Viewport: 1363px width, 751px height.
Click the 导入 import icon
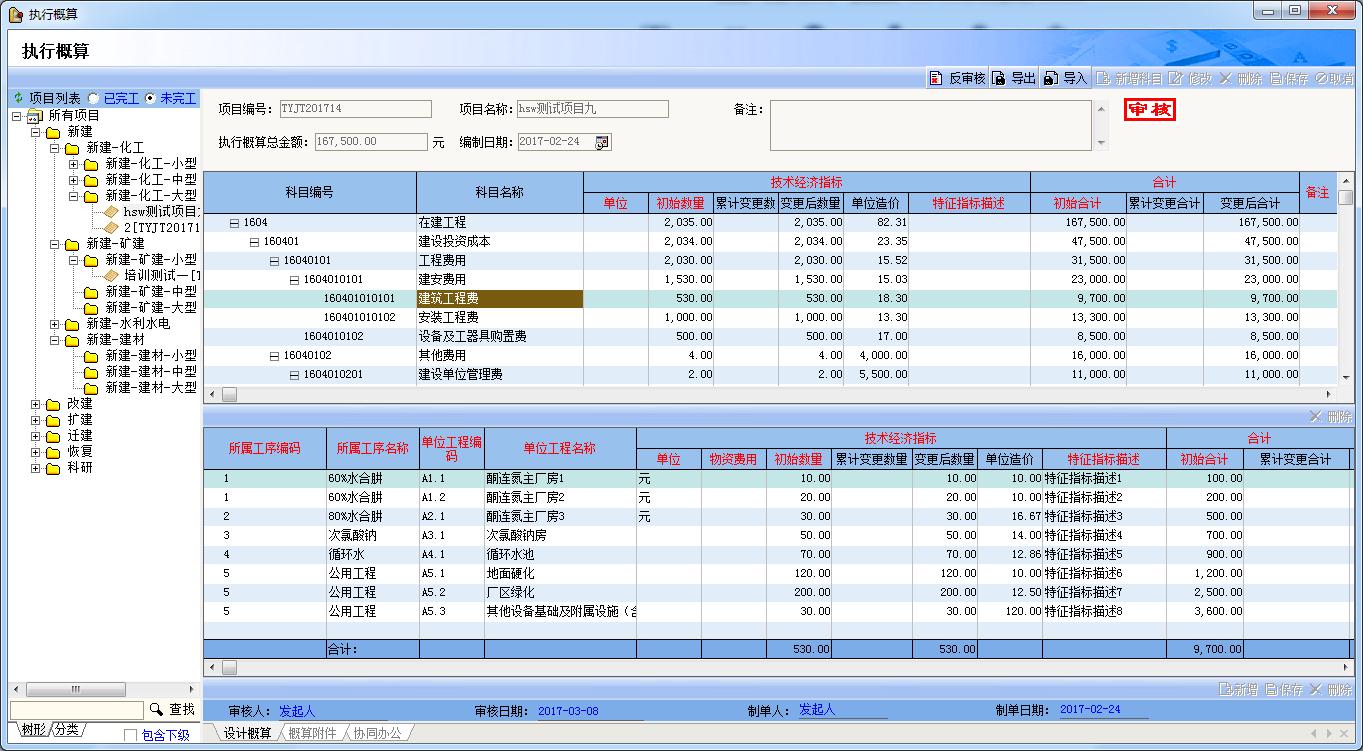click(x=1050, y=78)
